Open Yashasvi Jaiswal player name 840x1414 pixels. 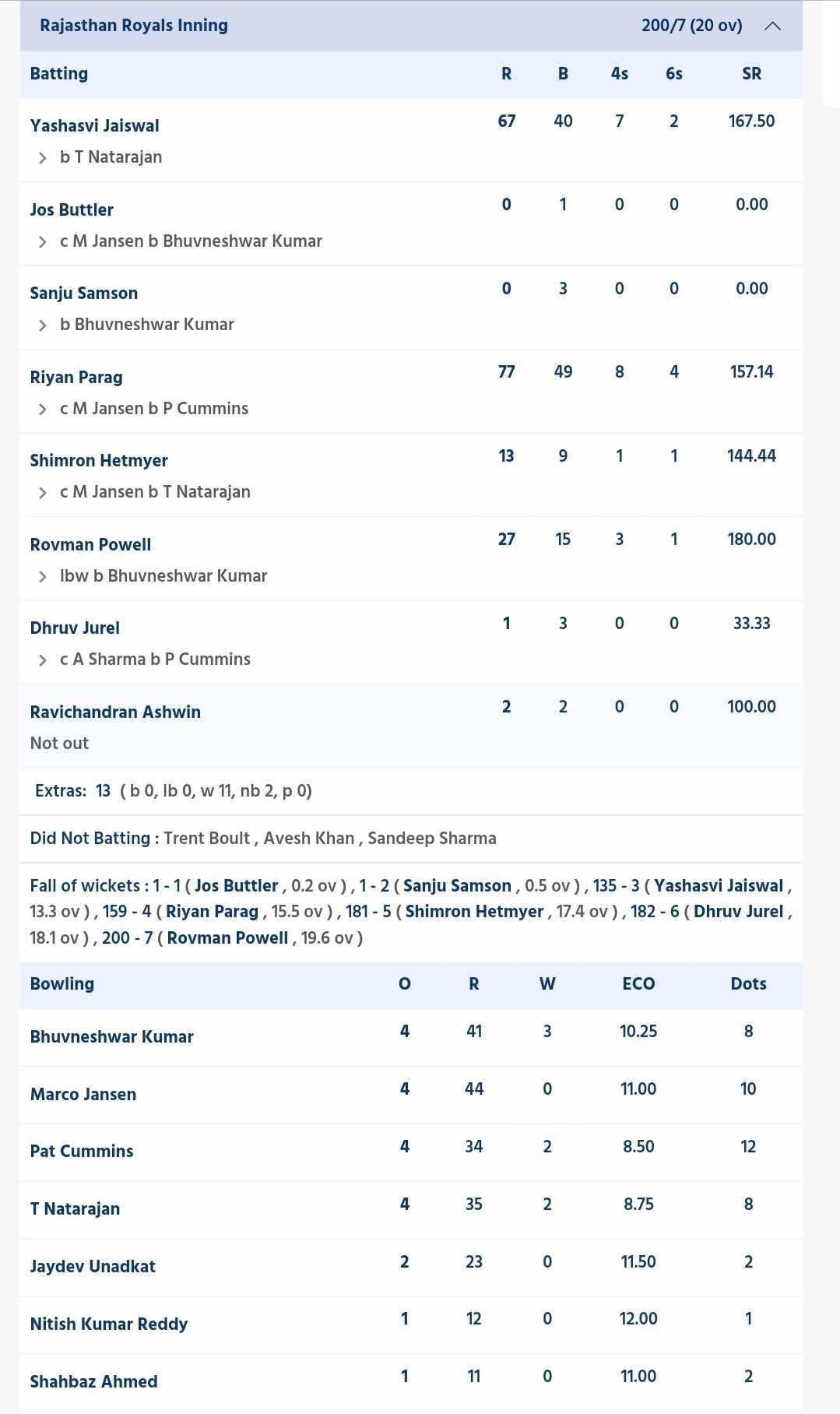pos(94,126)
